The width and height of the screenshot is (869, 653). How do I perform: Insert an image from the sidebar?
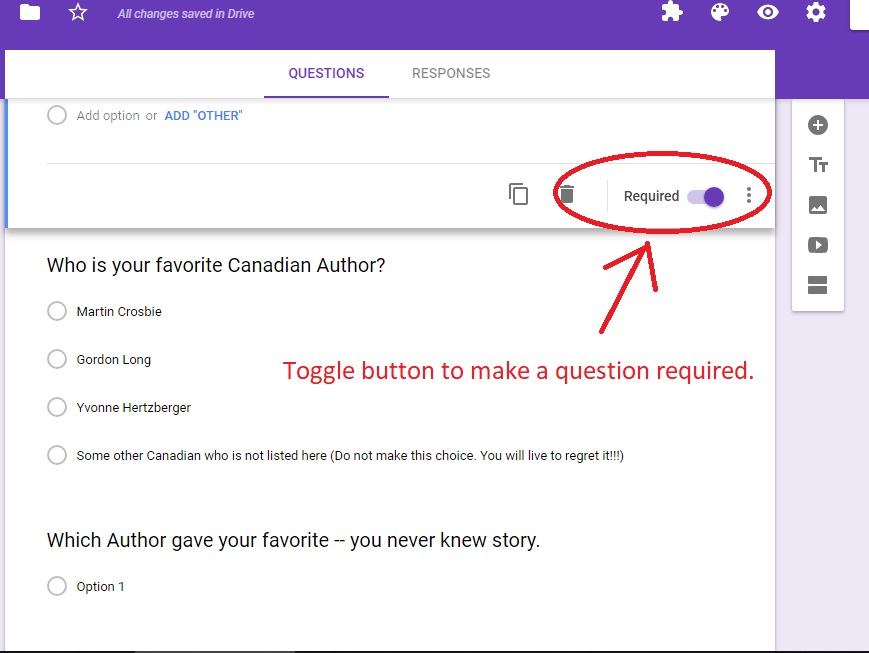(818, 205)
